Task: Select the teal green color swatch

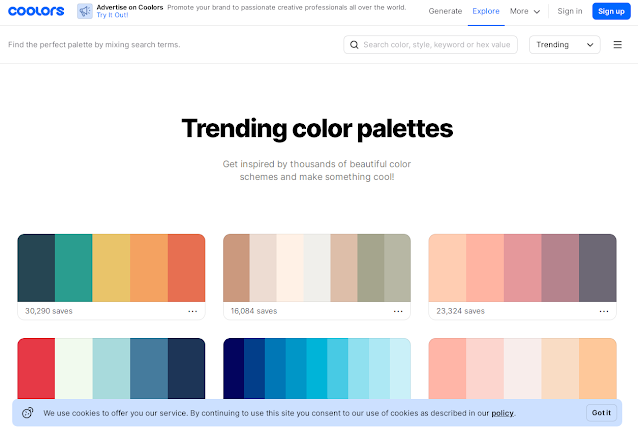Action: coord(73,267)
